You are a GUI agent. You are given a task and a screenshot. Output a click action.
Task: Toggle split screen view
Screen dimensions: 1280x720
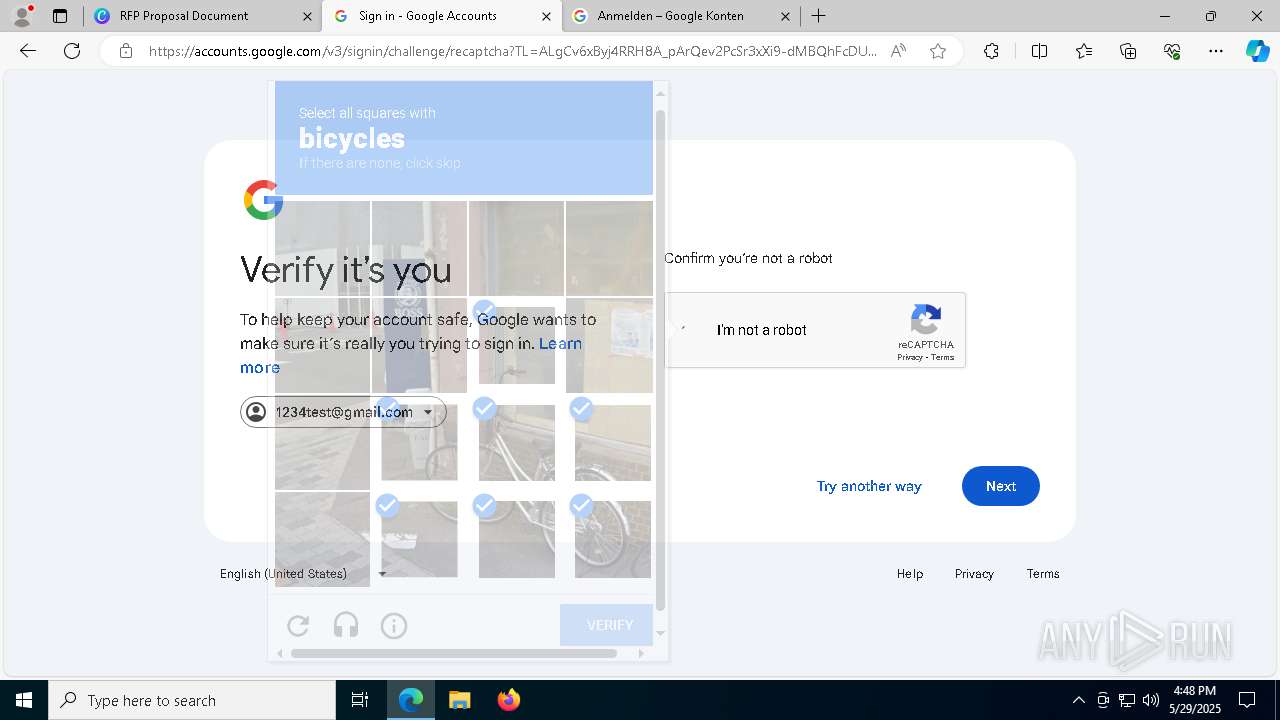pyautogui.click(x=1039, y=51)
